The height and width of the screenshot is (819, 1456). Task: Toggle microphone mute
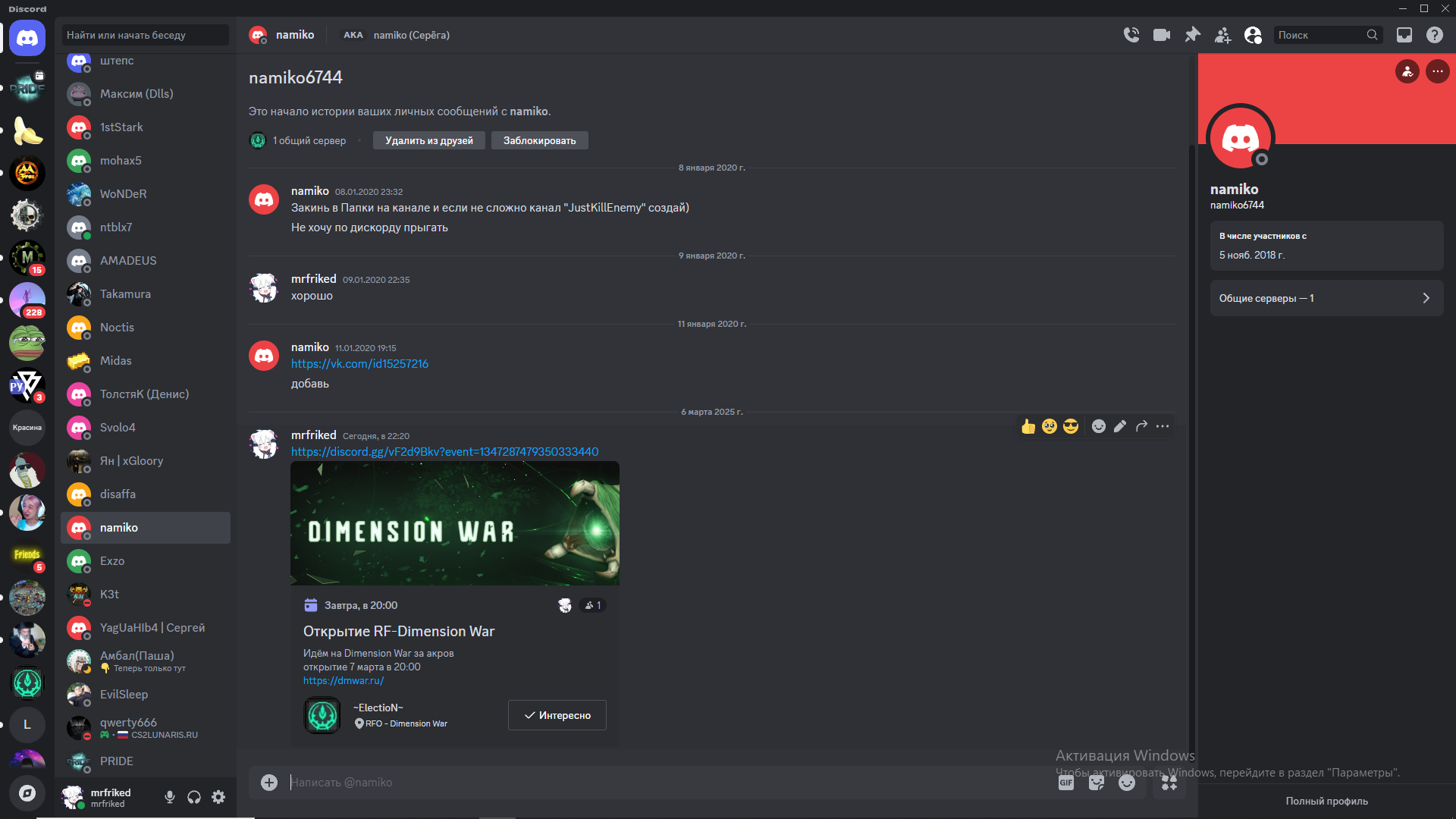170,797
